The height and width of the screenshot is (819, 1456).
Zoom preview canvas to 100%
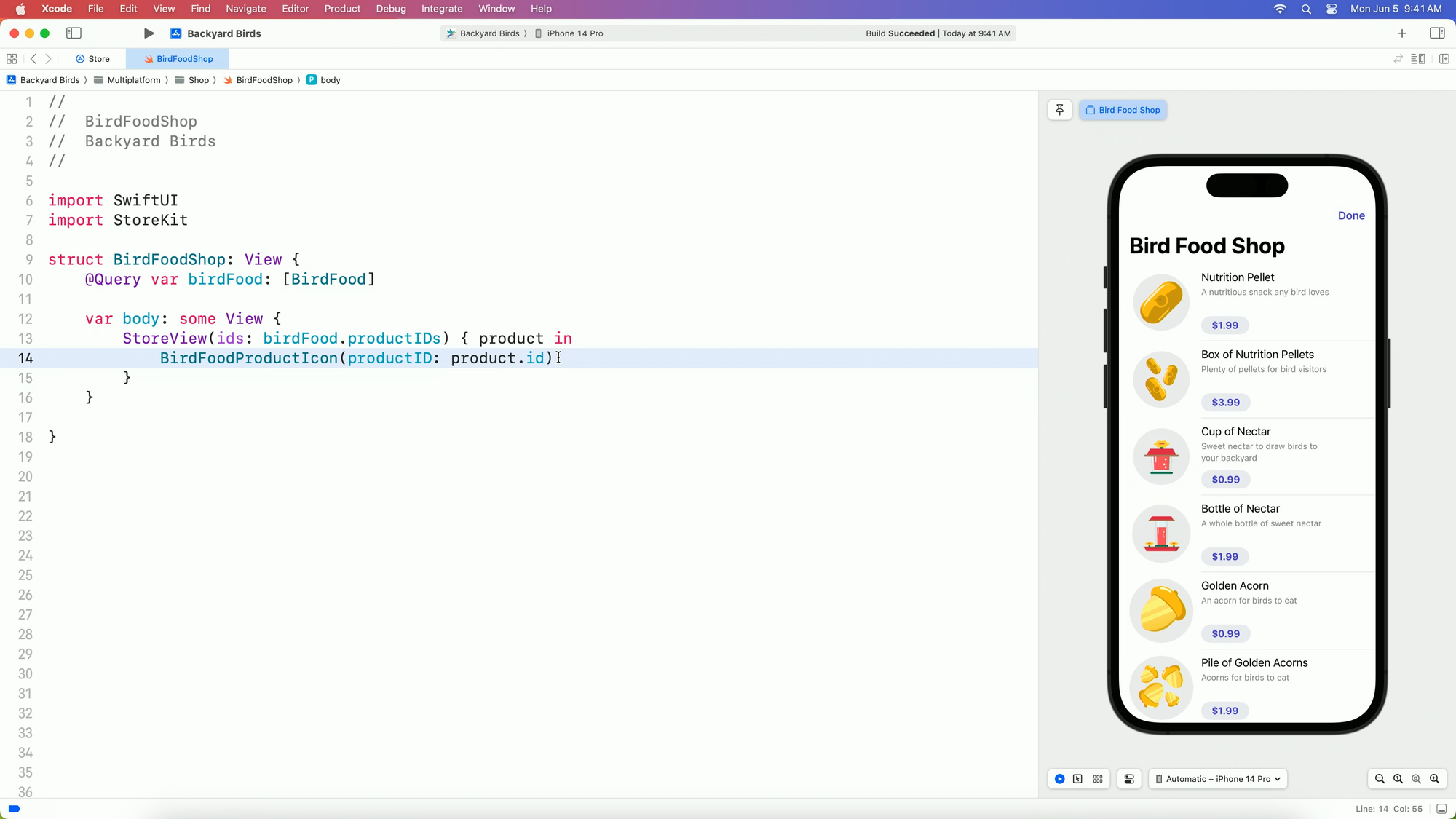point(1398,779)
